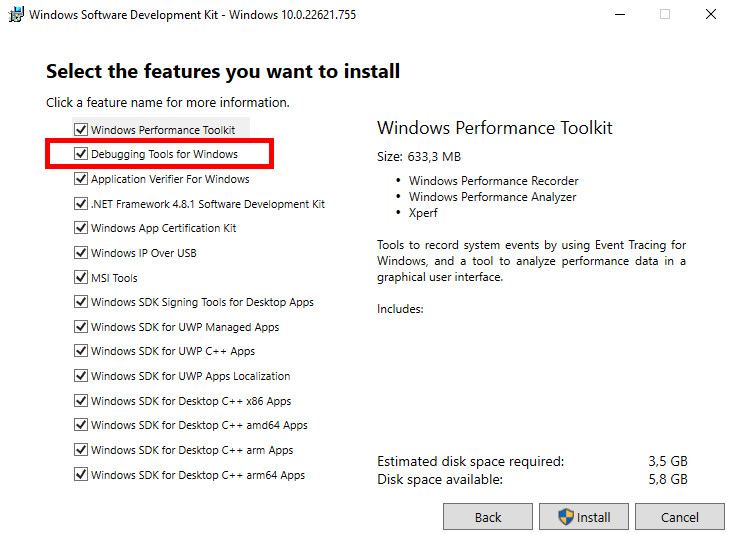Uncheck the Windows IP Over USB checkbox
This screenshot has height=540, width=734.
pos(81,253)
